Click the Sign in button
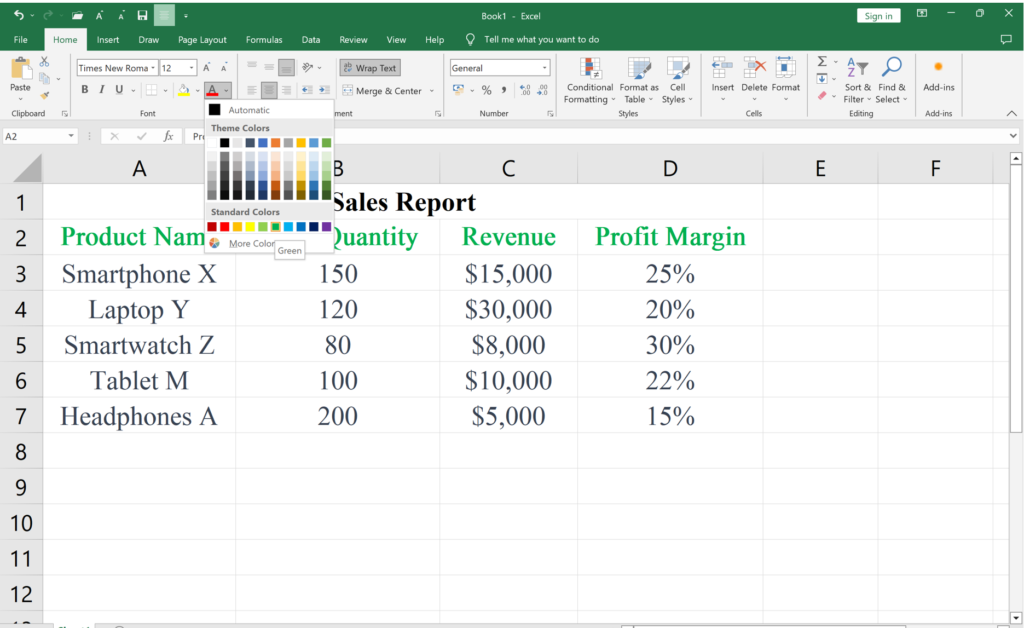This screenshot has width=1024, height=628. [x=878, y=15]
